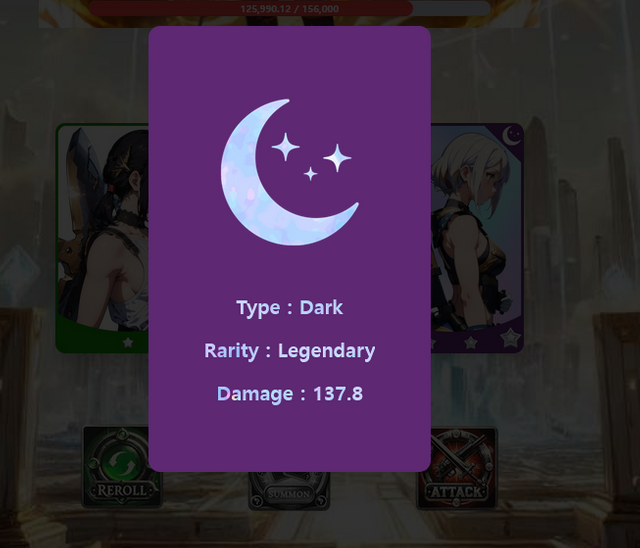The width and height of the screenshot is (640, 548).
Task: Click the Summon button
Action: click(x=289, y=491)
